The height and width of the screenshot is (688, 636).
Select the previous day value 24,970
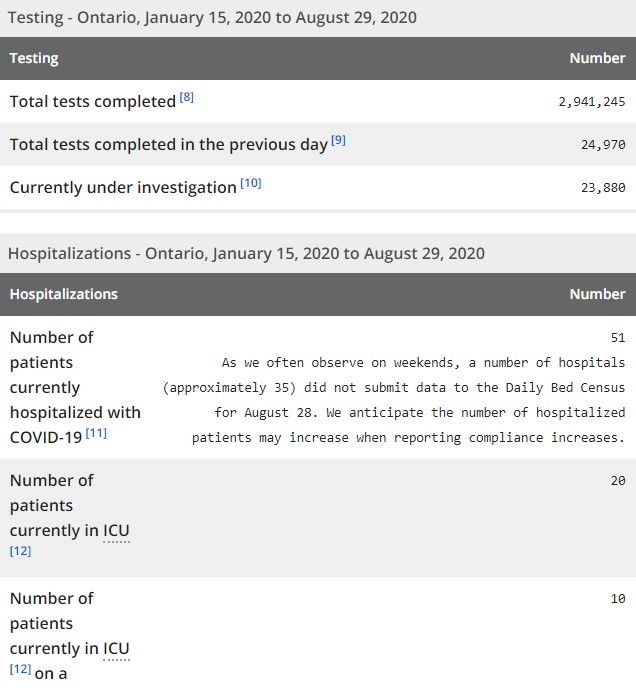coord(603,145)
